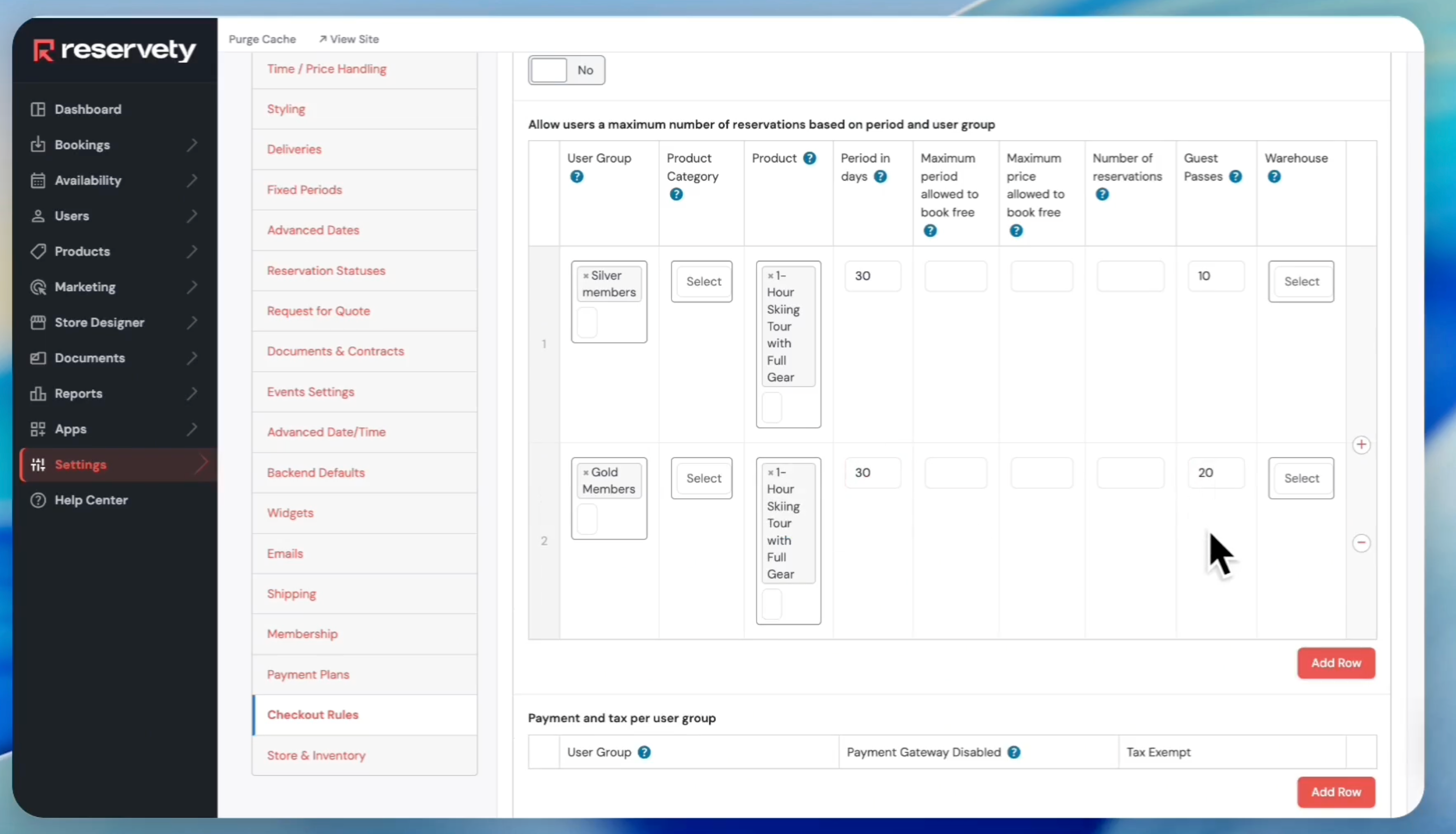The width and height of the screenshot is (1456, 834).
Task: Open the Membership settings tab
Action: 302,634
